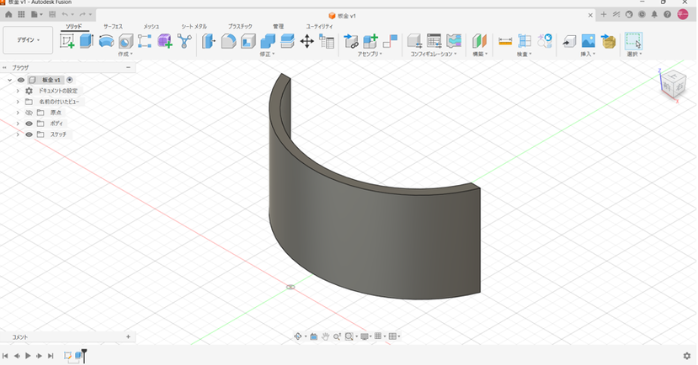
Task: Toggle visibility of 板金 v1 component
Action: (20, 80)
